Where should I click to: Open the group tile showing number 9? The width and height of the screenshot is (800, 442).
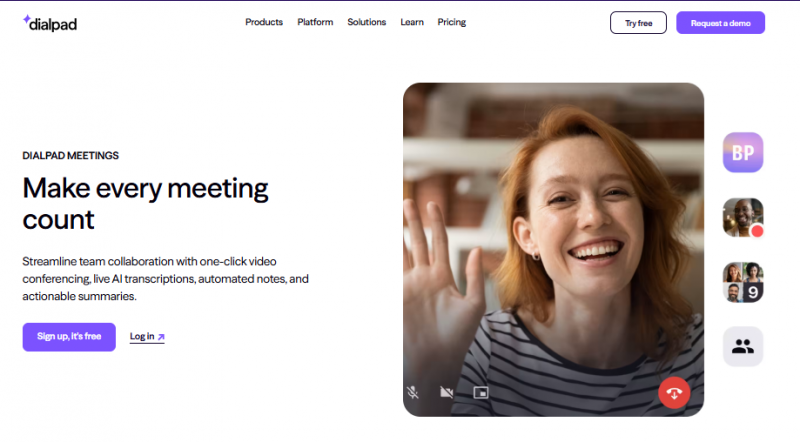(x=742, y=282)
